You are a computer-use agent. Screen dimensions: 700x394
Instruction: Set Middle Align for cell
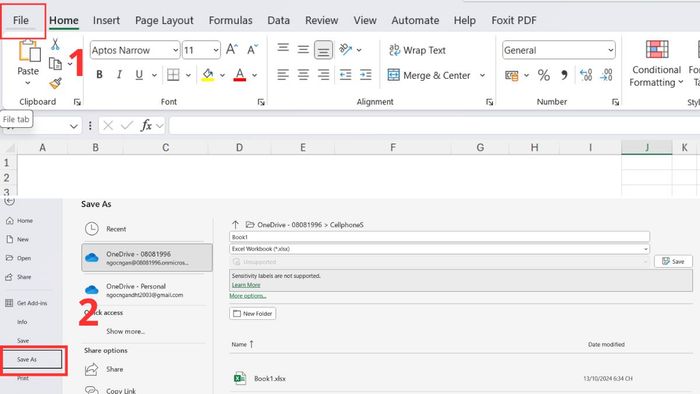point(303,50)
